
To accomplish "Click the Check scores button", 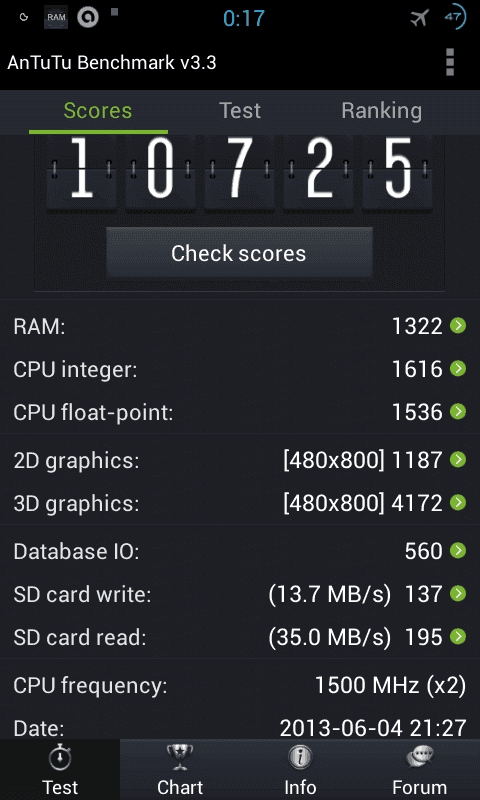I will (239, 253).
